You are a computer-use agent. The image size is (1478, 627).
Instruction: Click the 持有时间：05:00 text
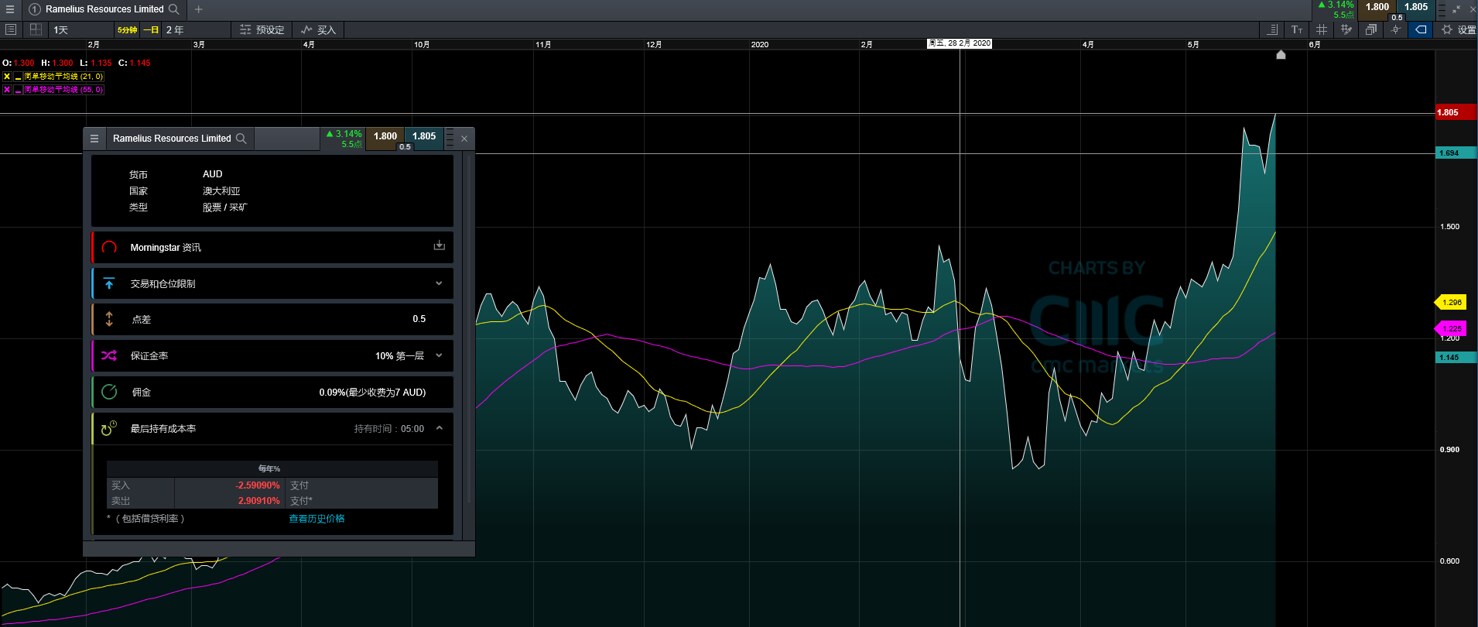(x=389, y=428)
